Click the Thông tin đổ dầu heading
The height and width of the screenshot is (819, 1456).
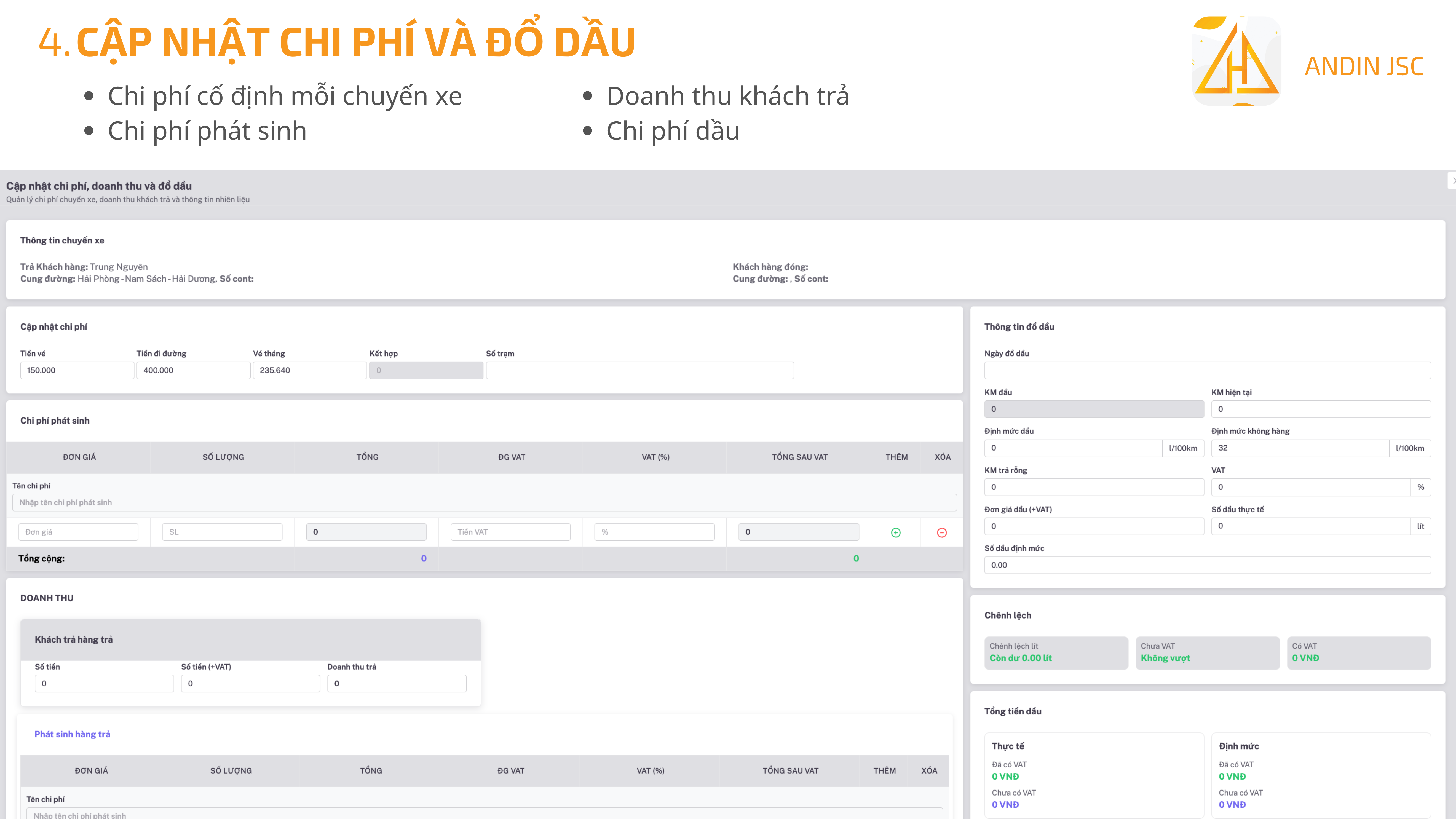pos(1019,327)
